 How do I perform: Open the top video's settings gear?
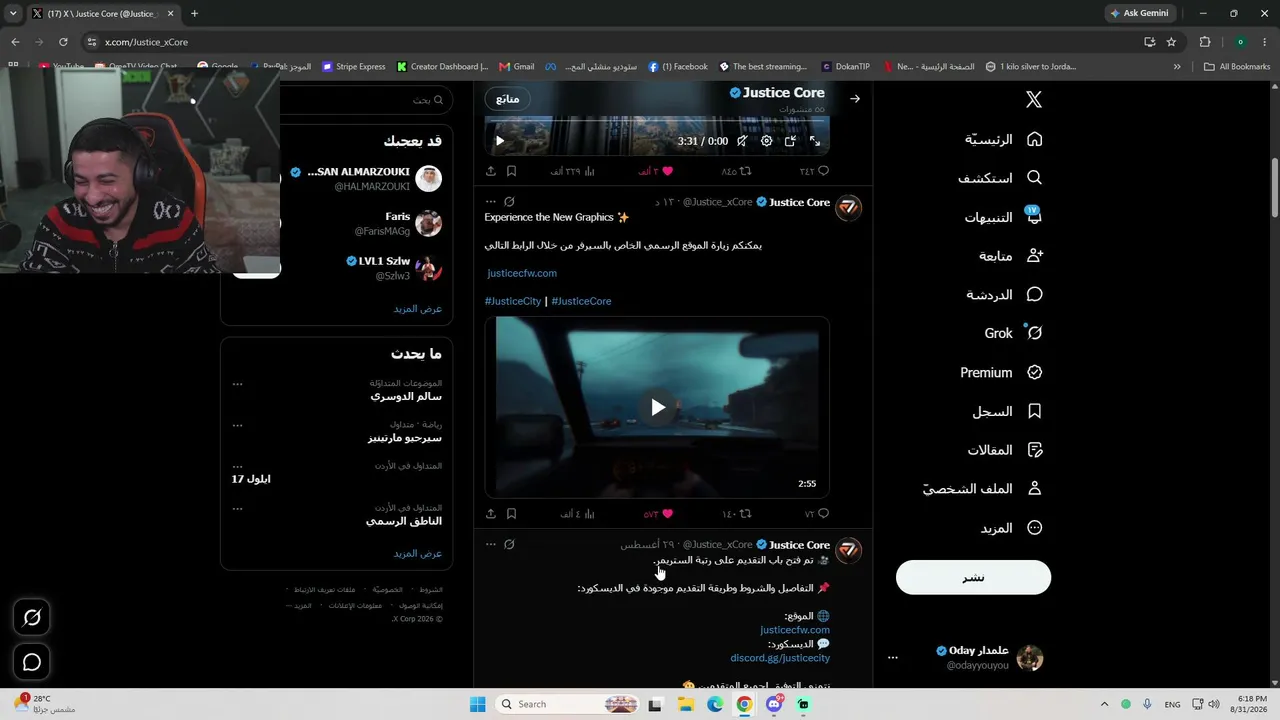766,141
